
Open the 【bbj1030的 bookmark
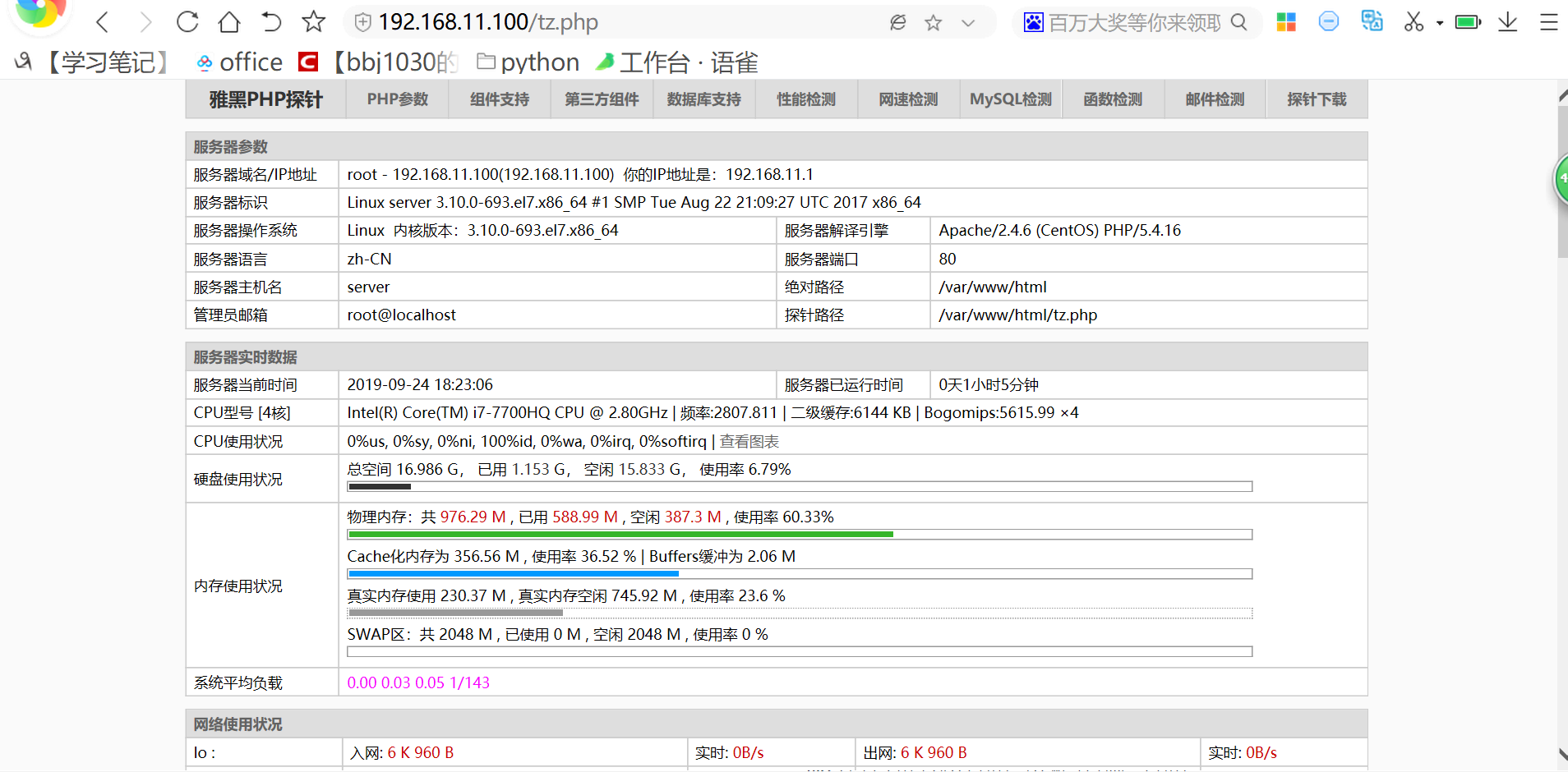(x=378, y=62)
